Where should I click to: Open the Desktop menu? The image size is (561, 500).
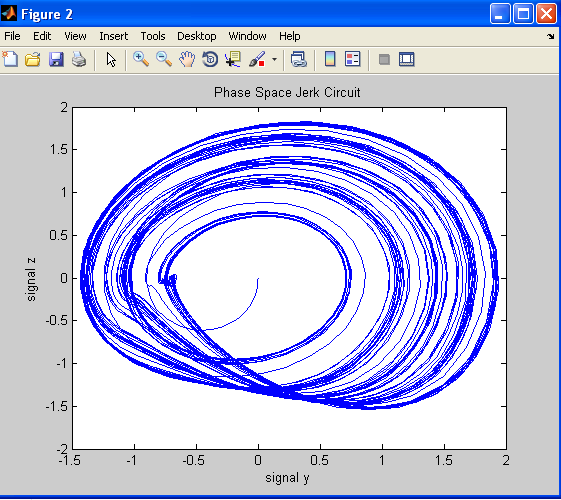click(196, 36)
